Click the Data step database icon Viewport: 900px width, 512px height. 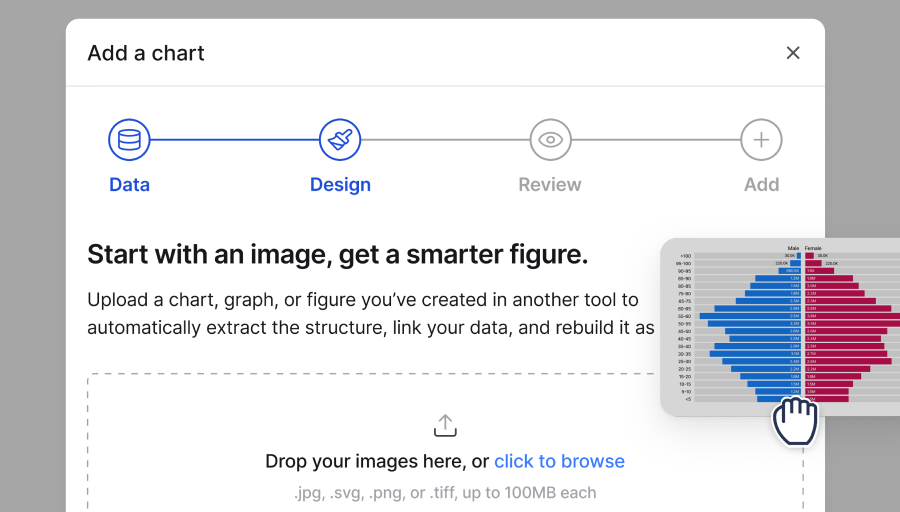(129, 140)
